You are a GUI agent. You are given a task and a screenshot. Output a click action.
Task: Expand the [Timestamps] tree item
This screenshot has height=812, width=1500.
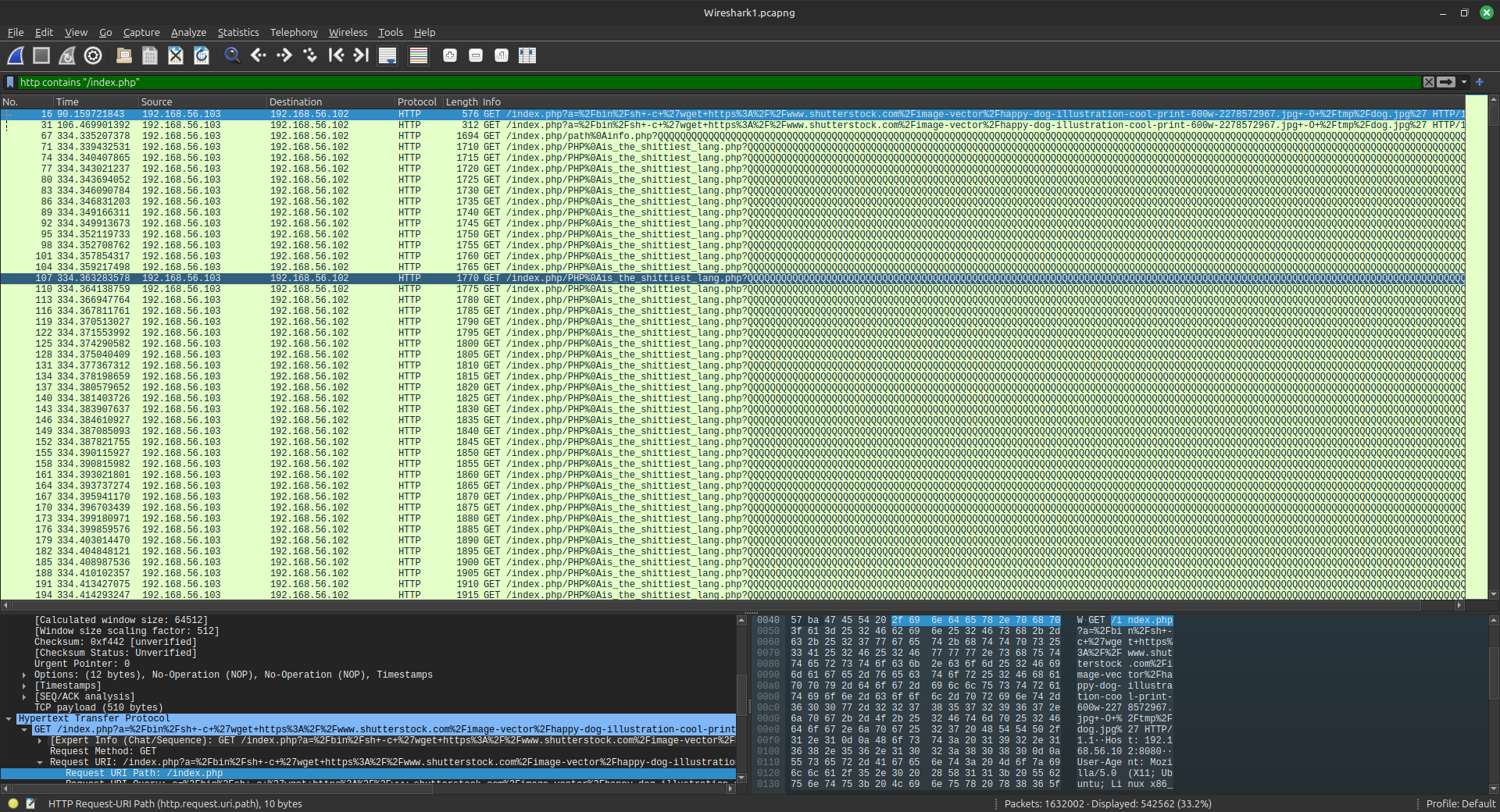[24, 686]
